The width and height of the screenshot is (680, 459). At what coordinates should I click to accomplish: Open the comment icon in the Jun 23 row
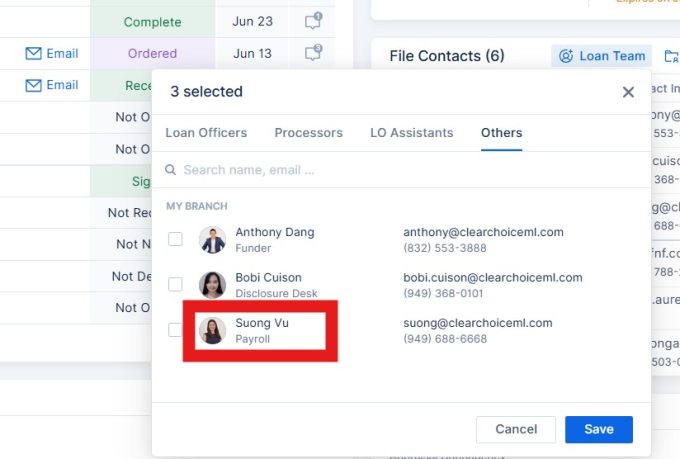click(x=313, y=21)
